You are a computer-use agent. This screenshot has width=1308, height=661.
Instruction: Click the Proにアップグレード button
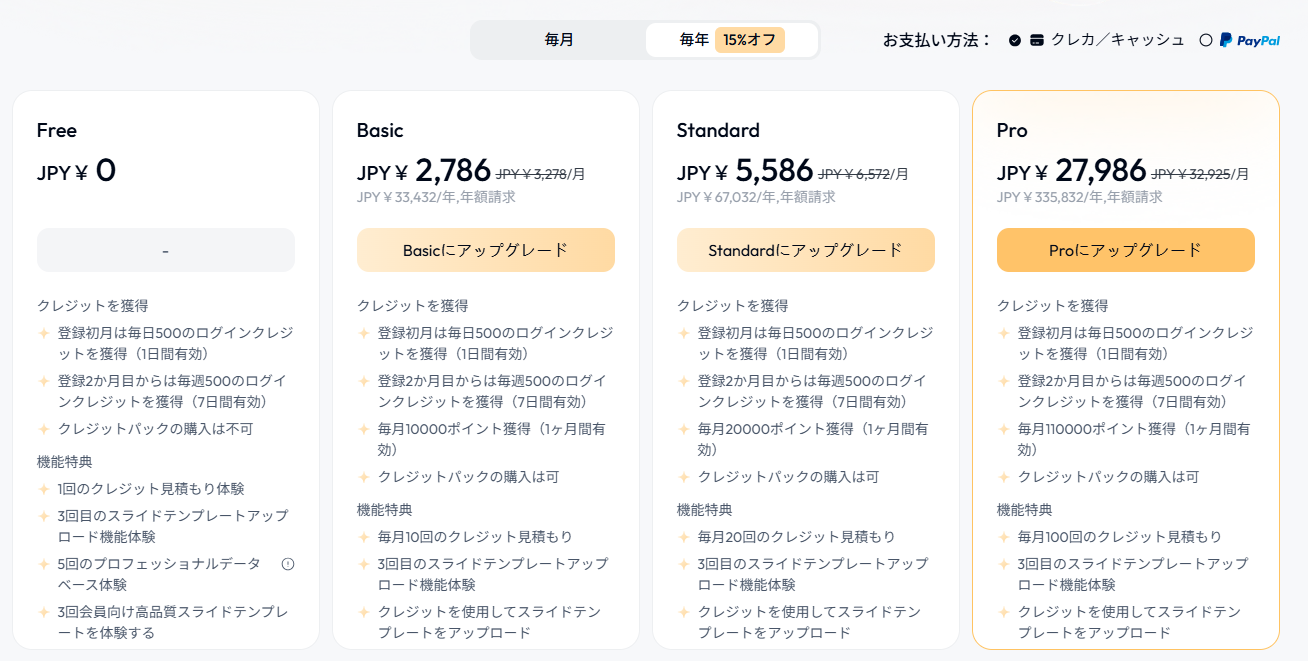1126,250
